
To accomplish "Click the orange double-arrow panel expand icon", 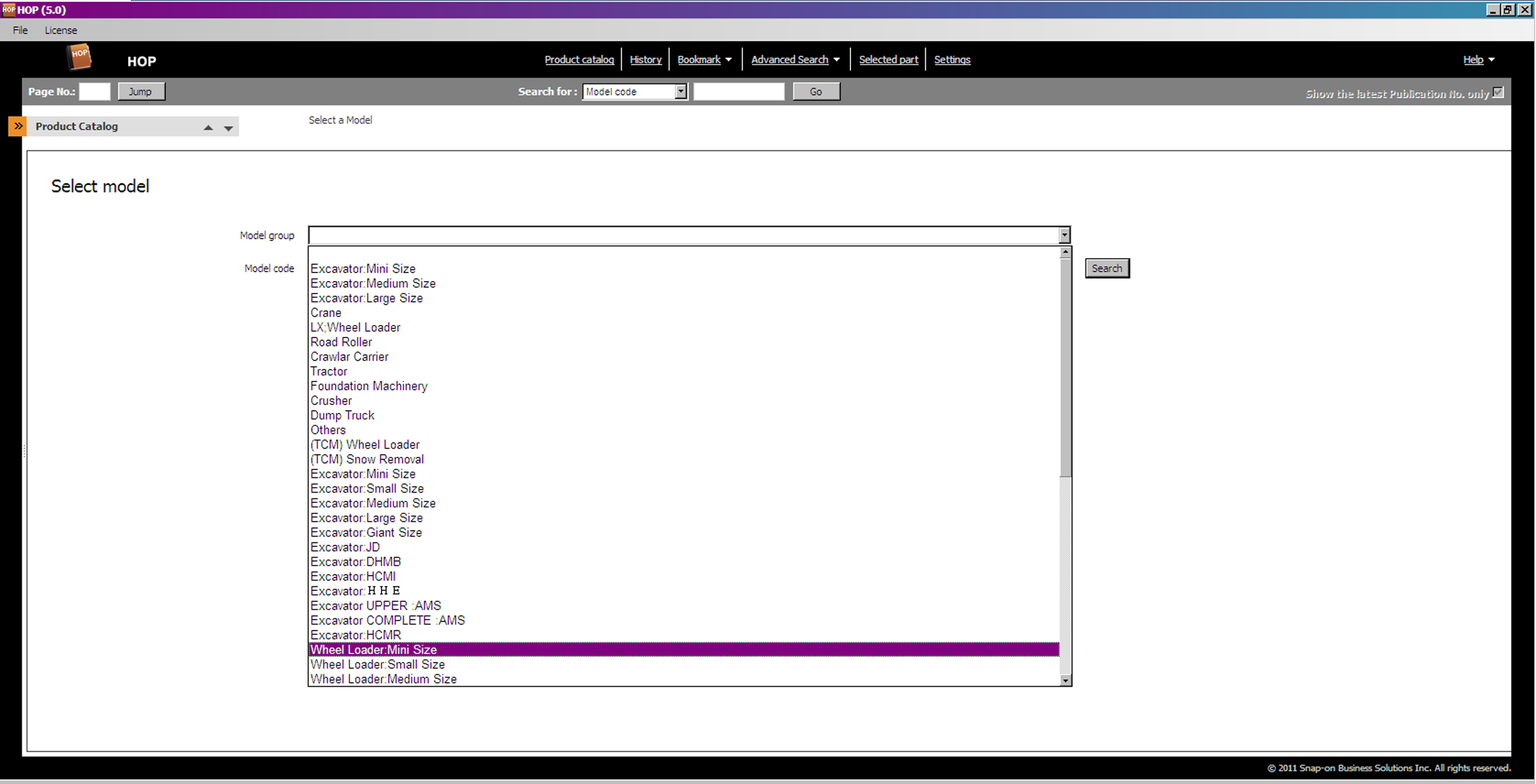I will point(18,126).
